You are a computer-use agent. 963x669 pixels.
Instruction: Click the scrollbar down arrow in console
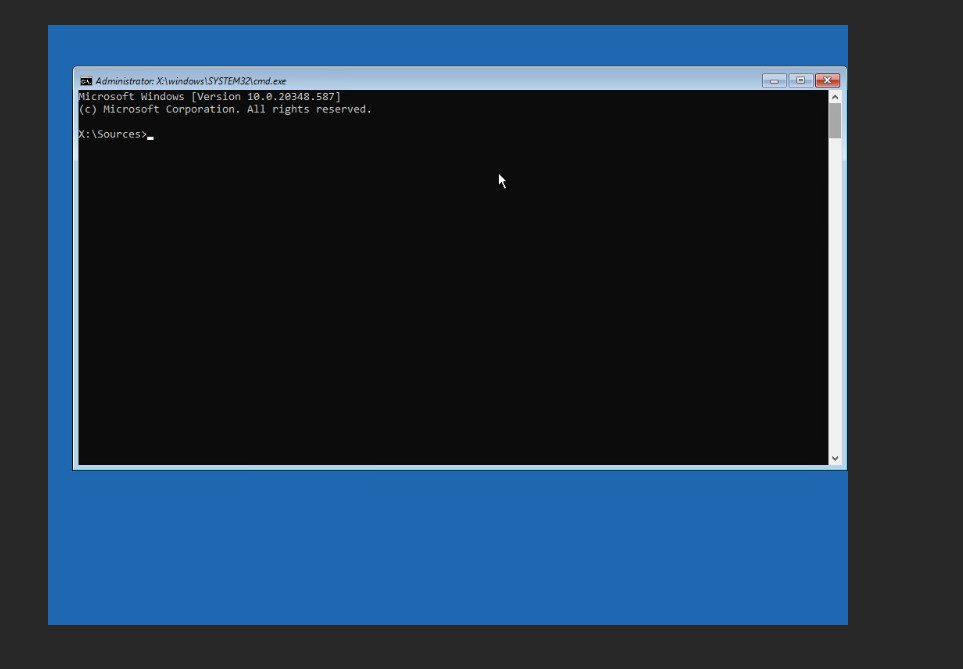pos(835,458)
